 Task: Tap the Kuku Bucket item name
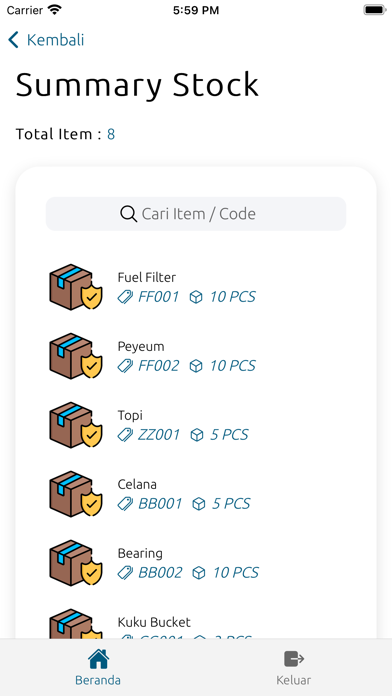(x=154, y=622)
